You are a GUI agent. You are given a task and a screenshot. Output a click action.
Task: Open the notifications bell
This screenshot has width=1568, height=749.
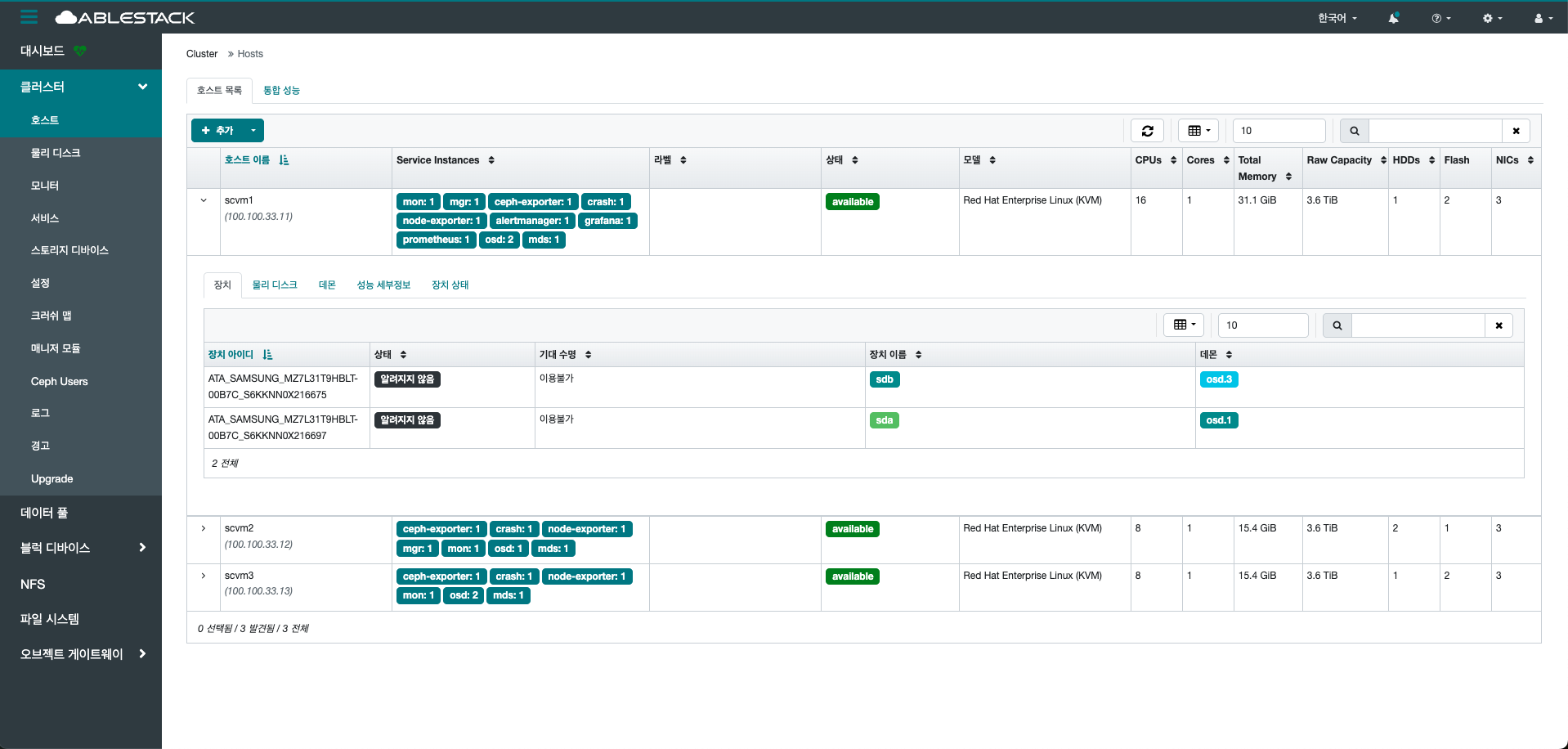click(1393, 18)
